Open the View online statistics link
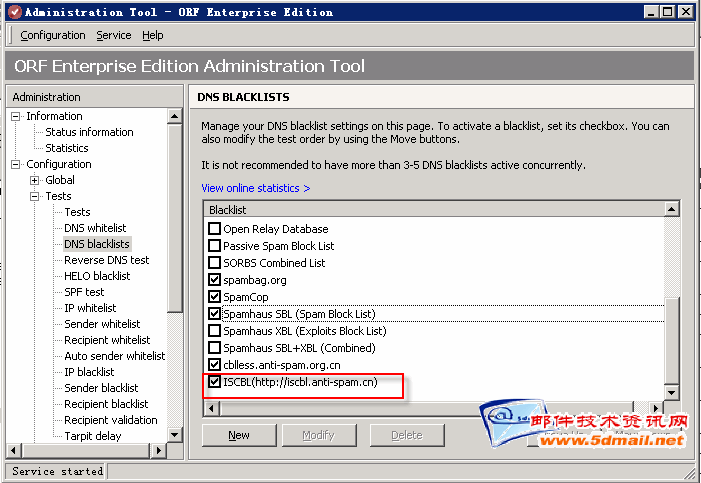 point(255,188)
